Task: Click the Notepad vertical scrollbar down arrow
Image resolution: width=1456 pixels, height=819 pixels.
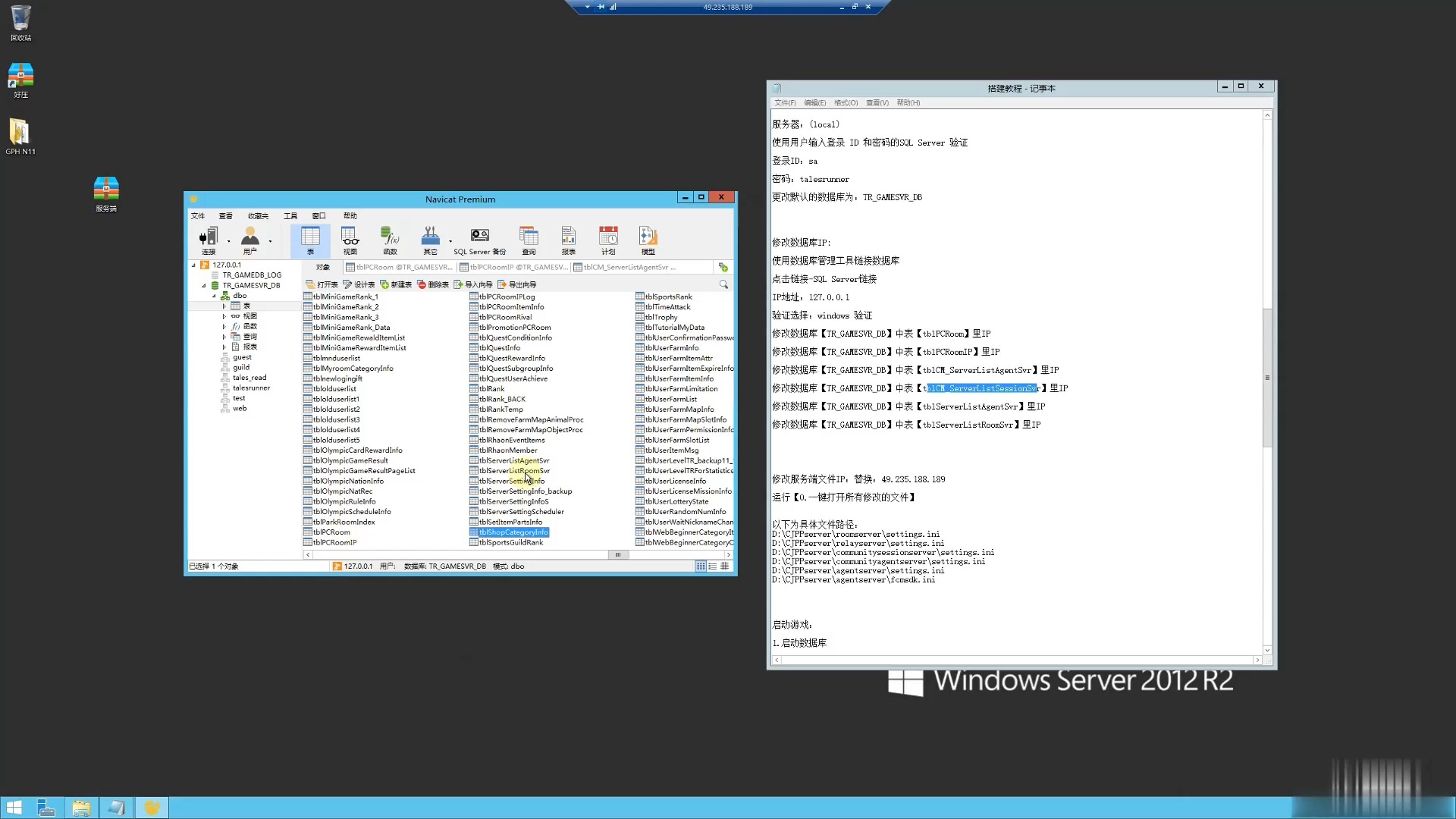Action: (1267, 651)
